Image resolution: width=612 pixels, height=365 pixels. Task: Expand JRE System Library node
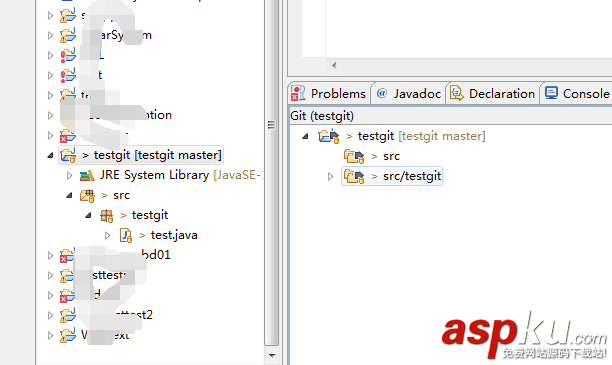coord(69,175)
